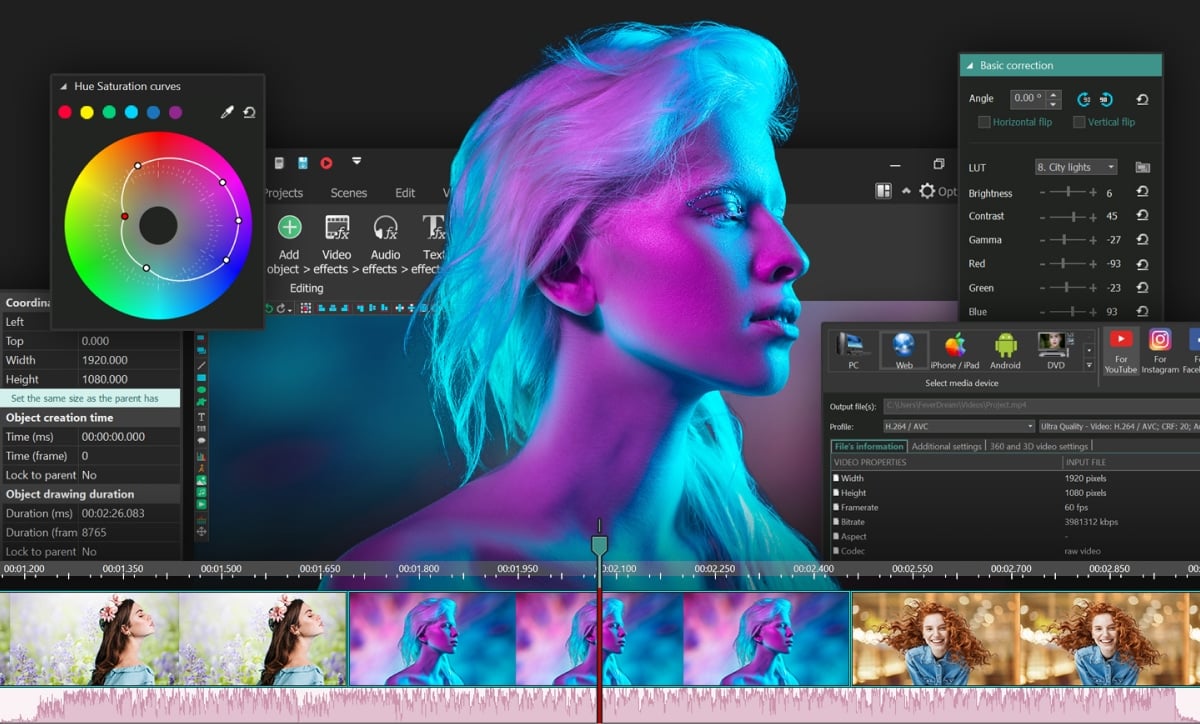The height and width of the screenshot is (724, 1200).
Task: Enable Horizontal flip checkbox
Action: click(984, 122)
